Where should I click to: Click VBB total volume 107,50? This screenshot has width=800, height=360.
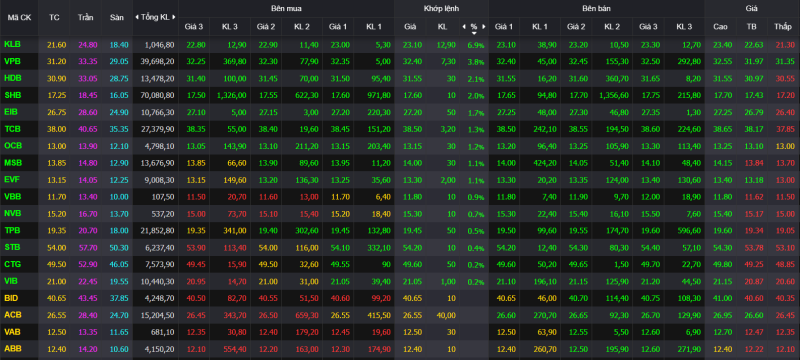pyautogui.click(x=164, y=197)
